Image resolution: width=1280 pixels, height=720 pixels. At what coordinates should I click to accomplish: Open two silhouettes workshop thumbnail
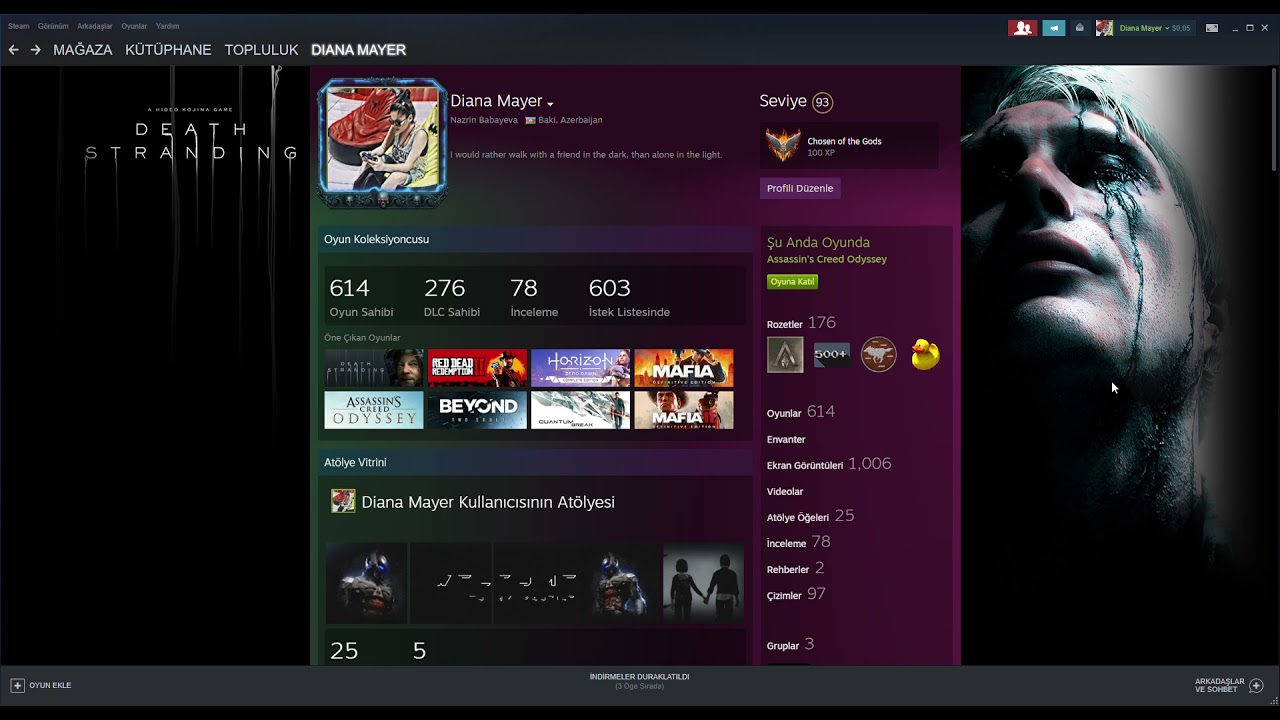(x=703, y=583)
